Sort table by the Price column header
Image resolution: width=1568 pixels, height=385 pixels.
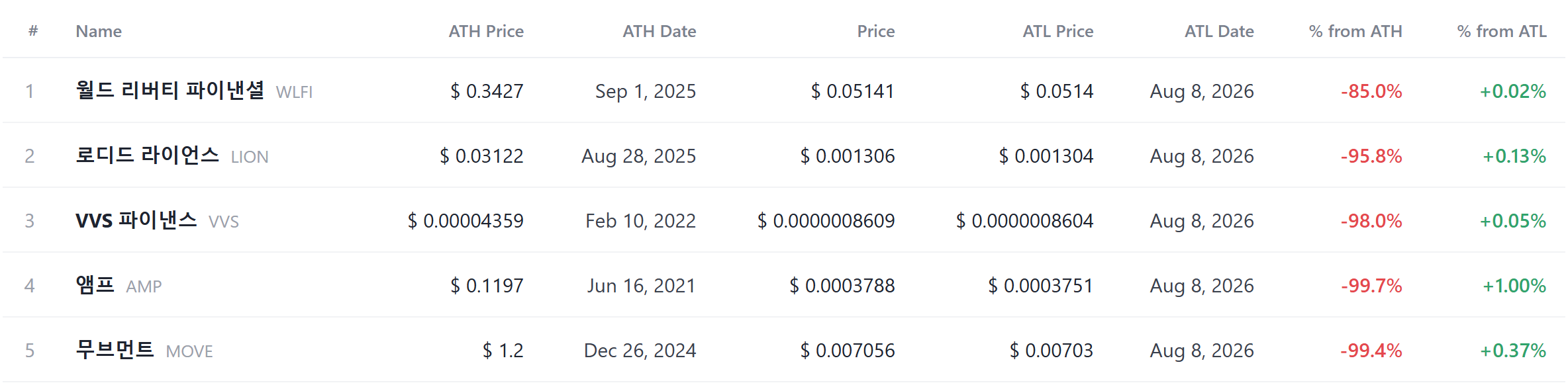click(x=875, y=31)
